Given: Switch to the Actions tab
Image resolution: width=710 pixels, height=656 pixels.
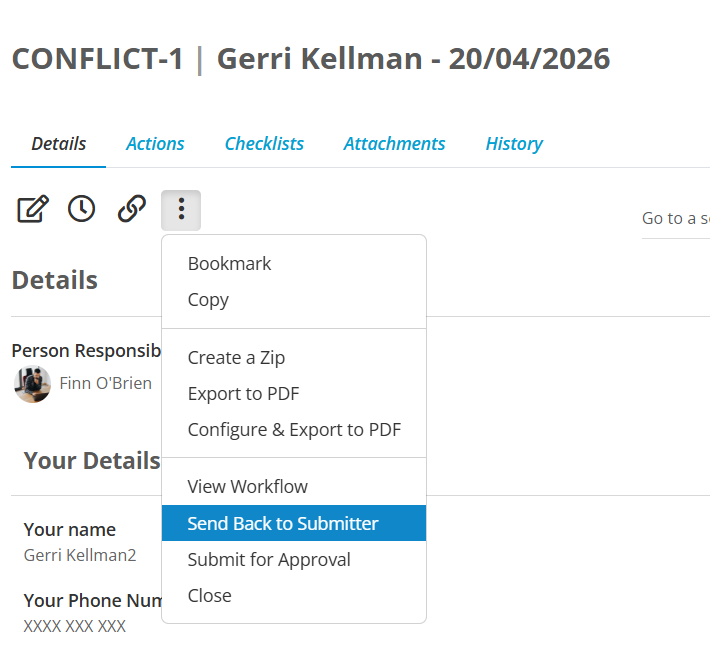Looking at the screenshot, I should 155,144.
